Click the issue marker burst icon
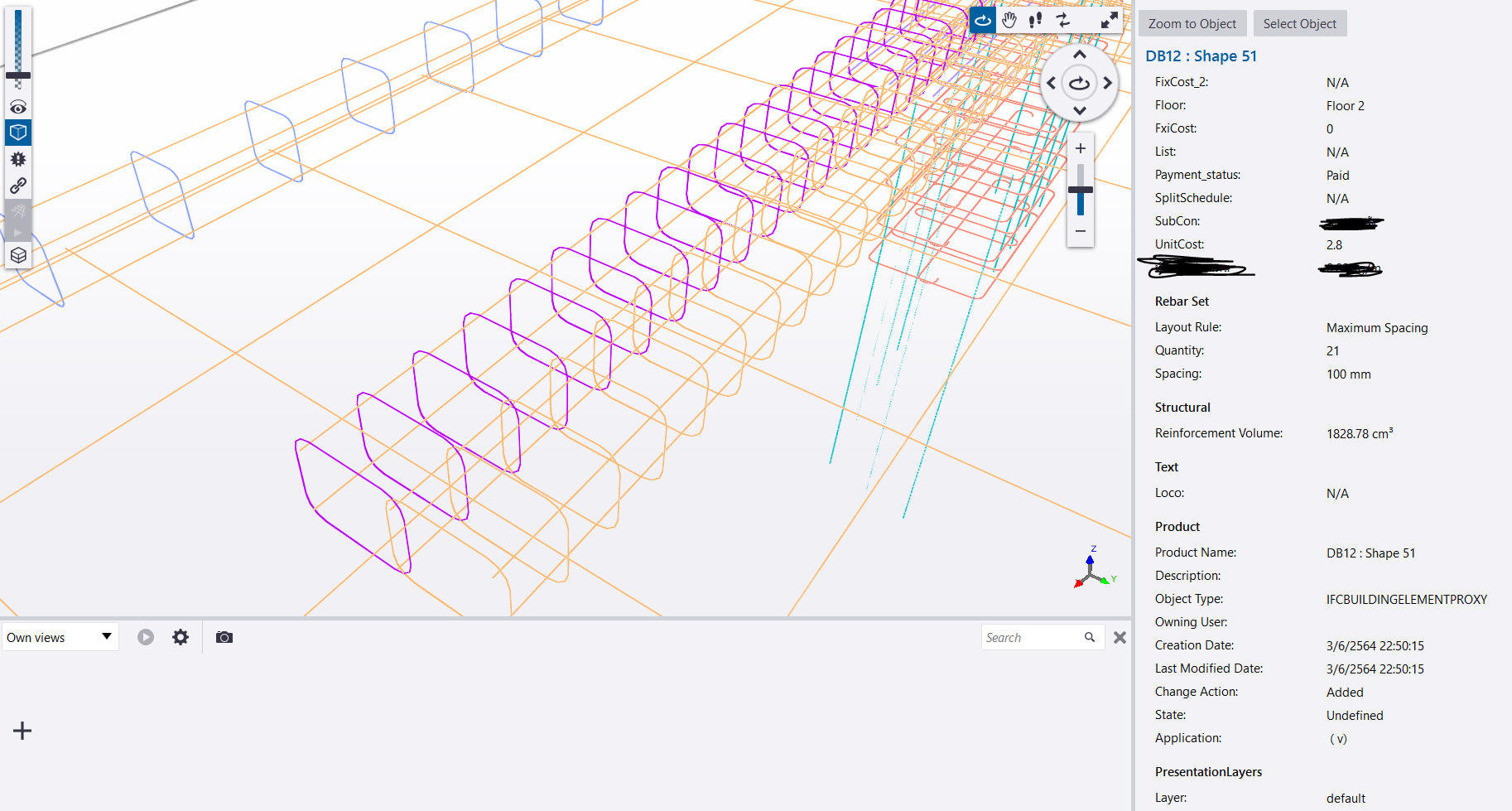1512x811 pixels. [18, 159]
